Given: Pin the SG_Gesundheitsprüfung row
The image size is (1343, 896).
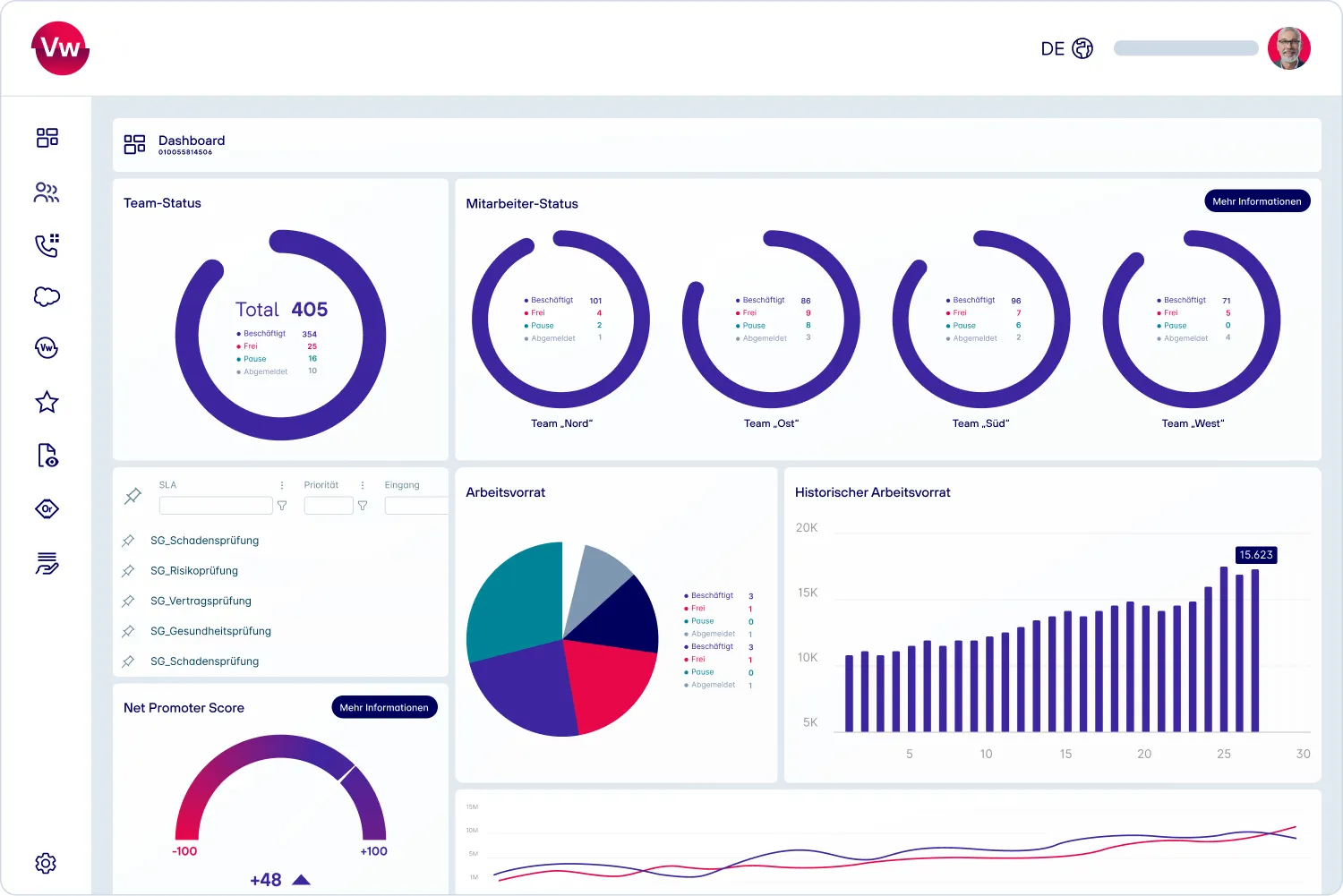Looking at the screenshot, I should coord(128,631).
